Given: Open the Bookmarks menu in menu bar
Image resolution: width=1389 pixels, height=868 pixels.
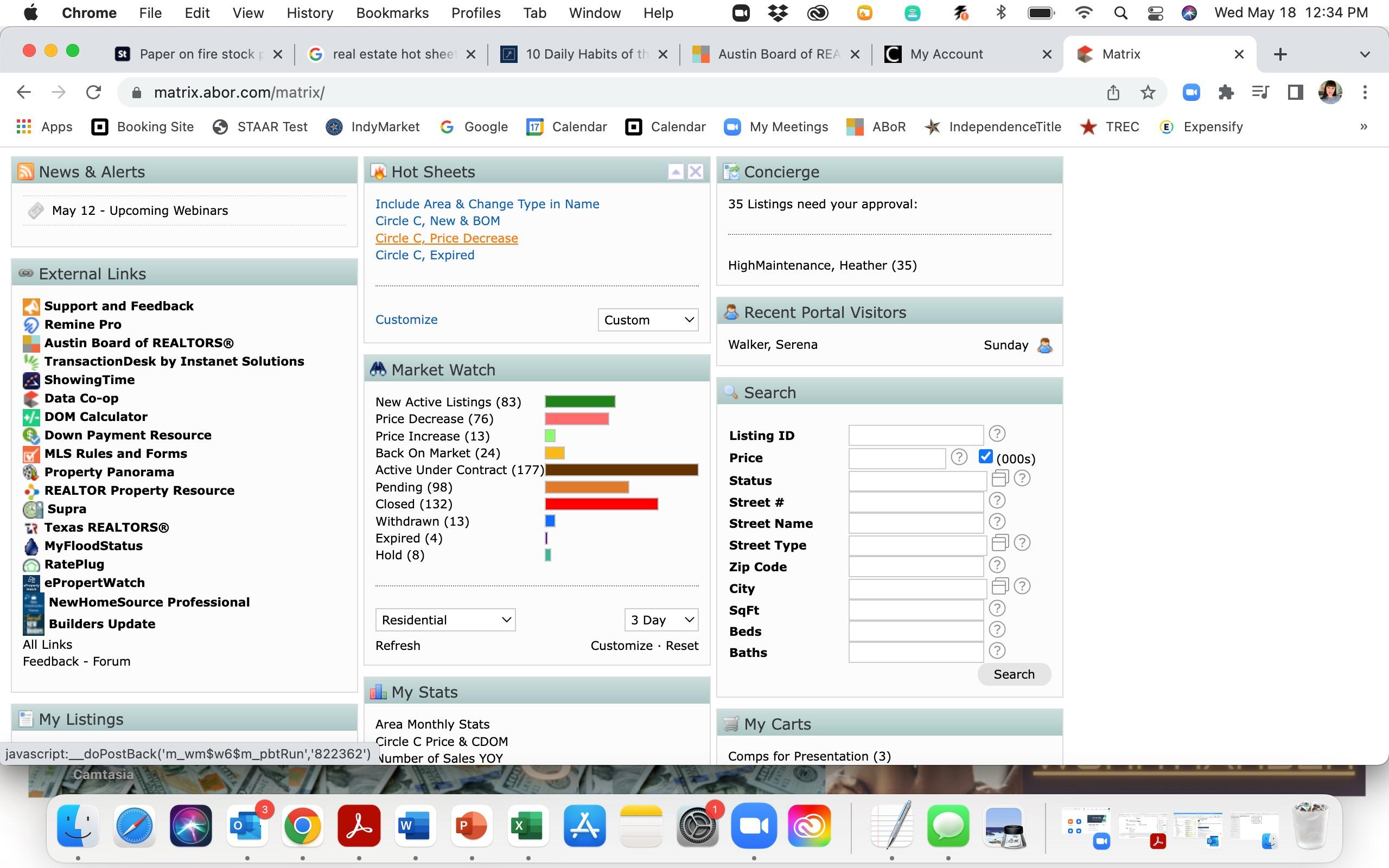Looking at the screenshot, I should (392, 12).
